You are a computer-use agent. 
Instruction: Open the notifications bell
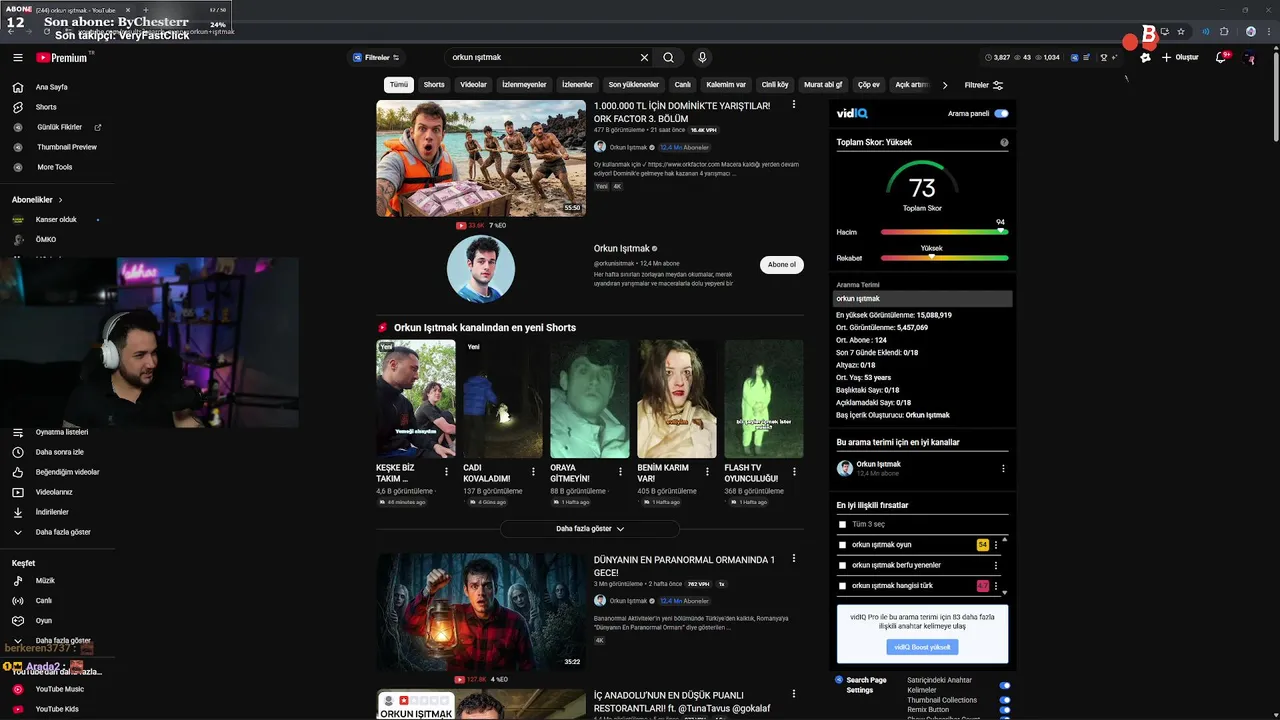tap(1221, 58)
